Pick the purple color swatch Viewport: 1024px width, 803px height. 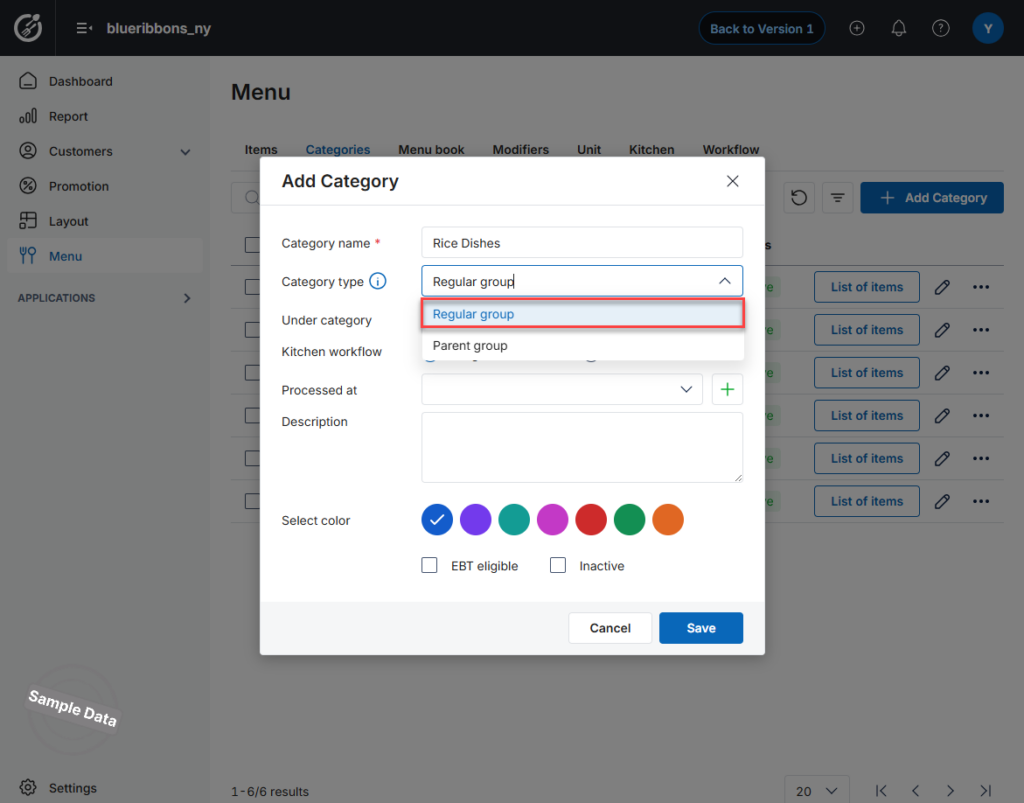475,520
